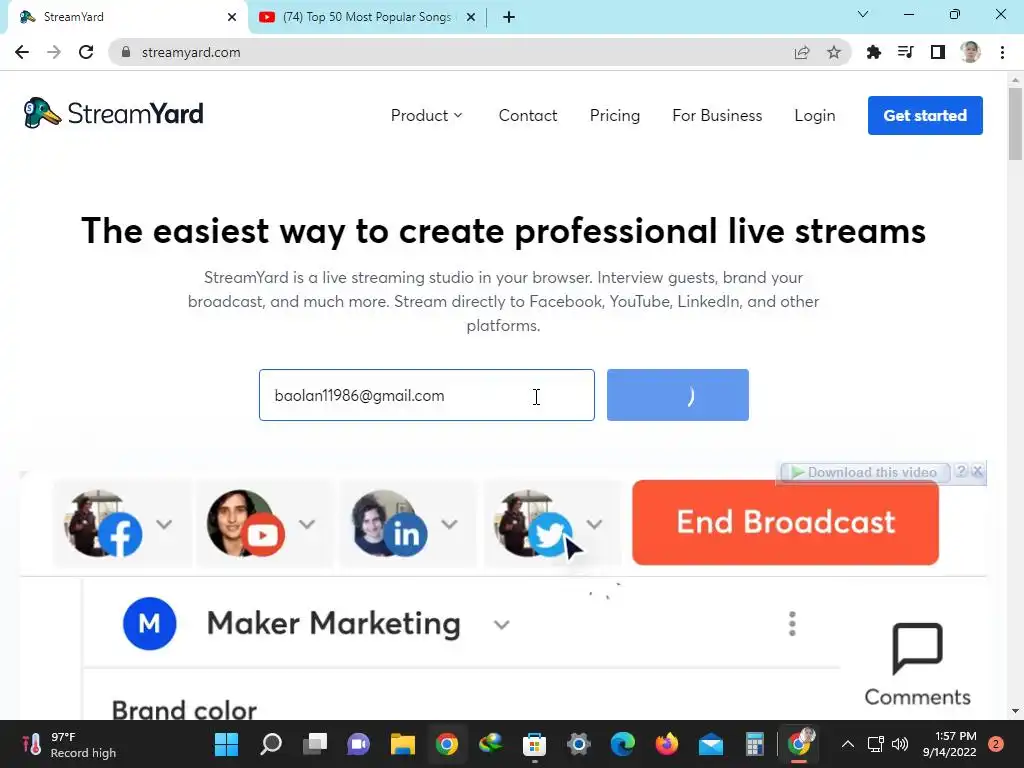
Task: Click the loading submit button beside email
Action: [678, 395]
